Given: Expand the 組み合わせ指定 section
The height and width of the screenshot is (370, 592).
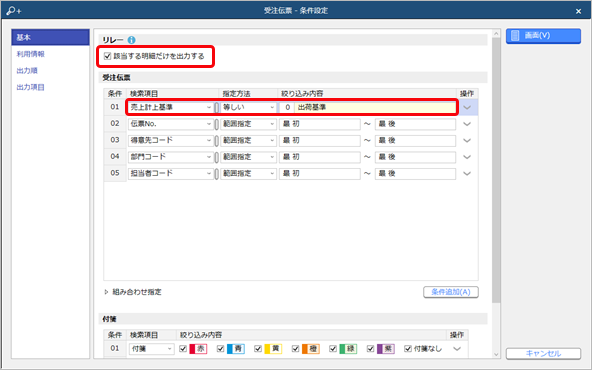Looking at the screenshot, I should (106, 292).
